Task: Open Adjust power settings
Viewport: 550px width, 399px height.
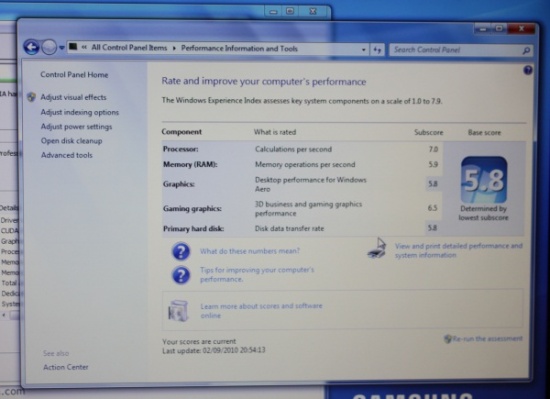Action: tap(76, 127)
